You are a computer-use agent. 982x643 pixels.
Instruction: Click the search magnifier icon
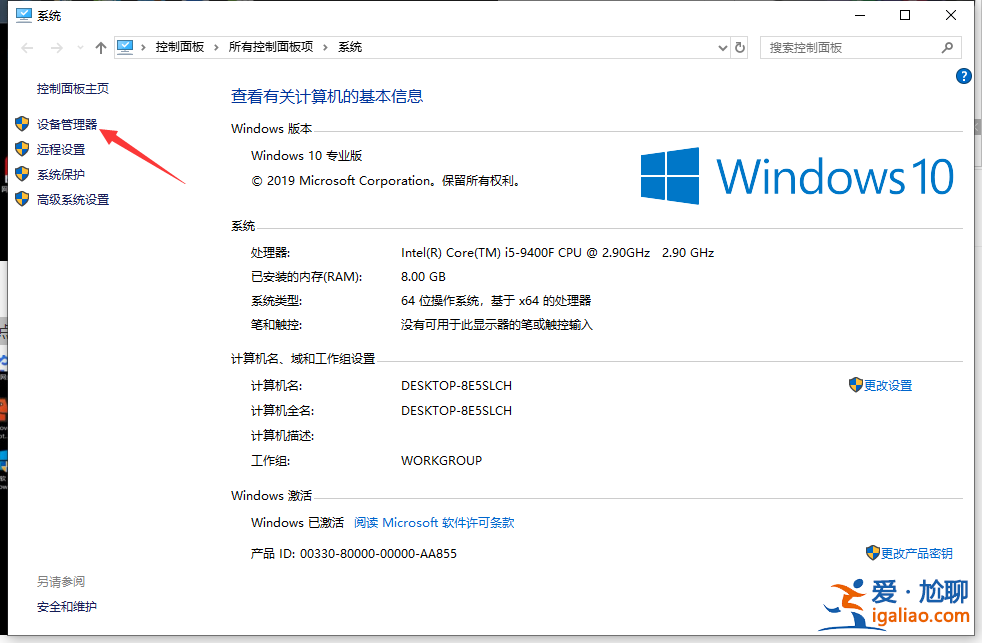947,47
